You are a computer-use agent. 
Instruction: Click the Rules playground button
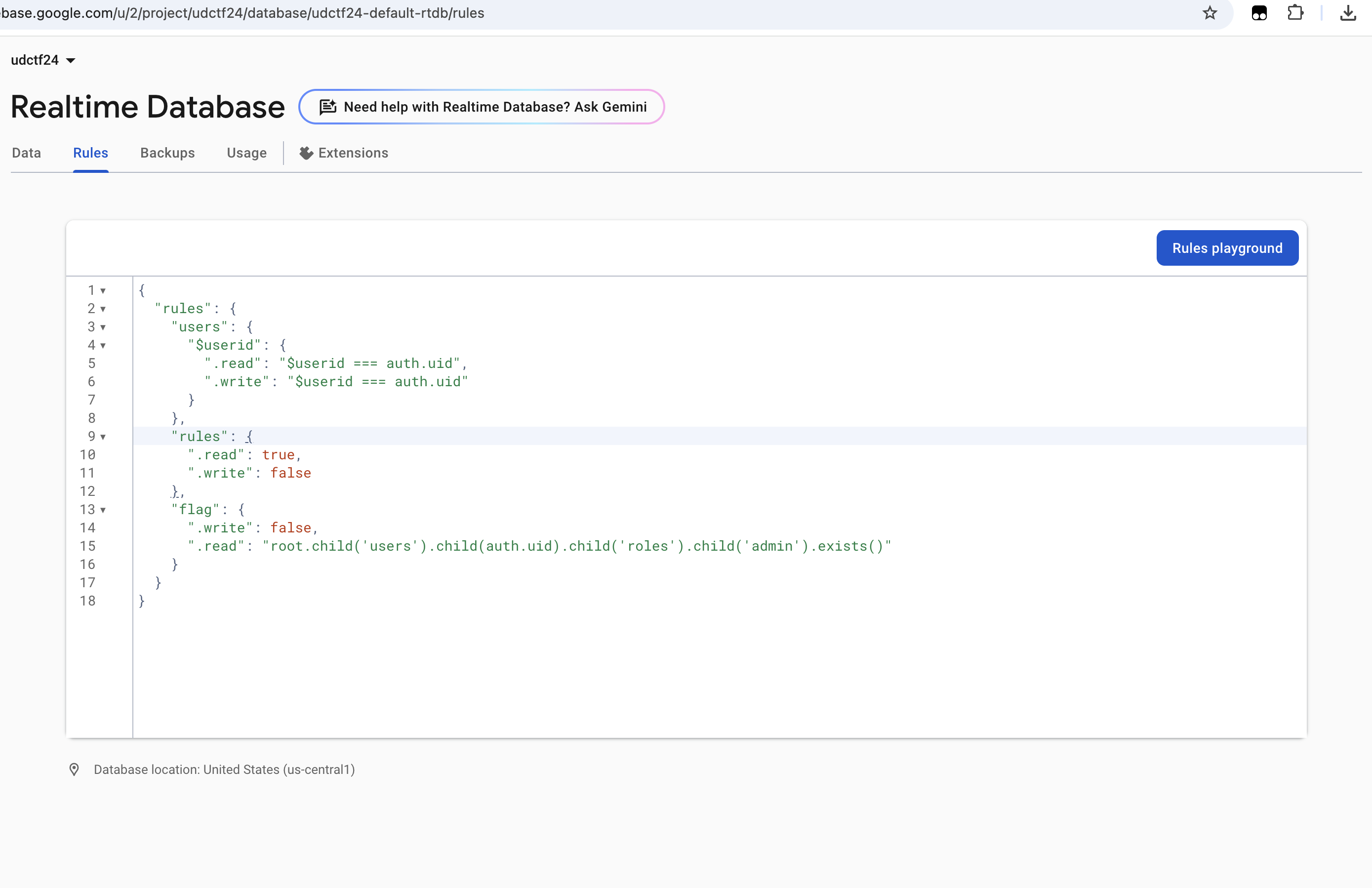tap(1228, 248)
